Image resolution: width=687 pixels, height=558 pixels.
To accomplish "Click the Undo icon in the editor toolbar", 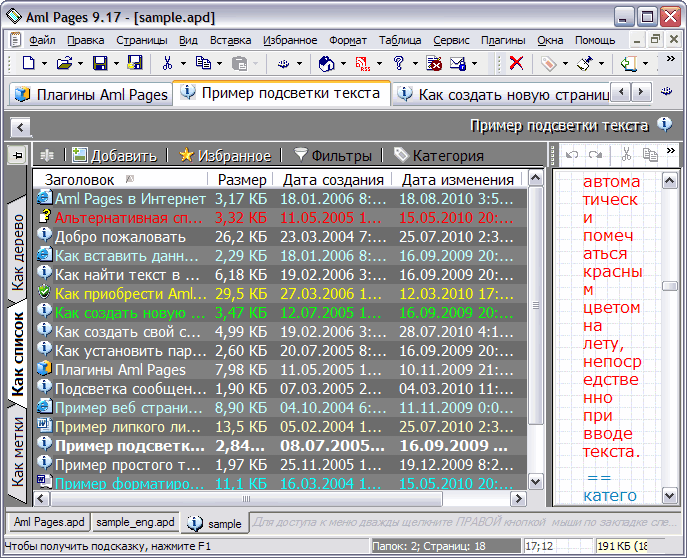I will (x=572, y=155).
